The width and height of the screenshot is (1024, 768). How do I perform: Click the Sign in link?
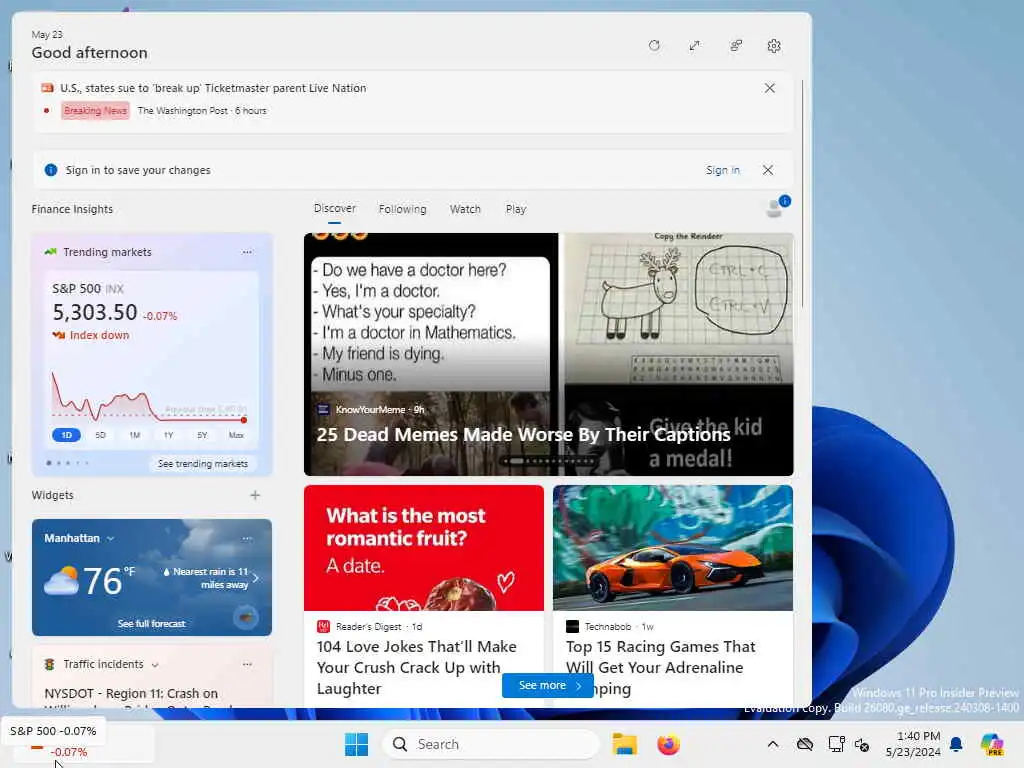pyautogui.click(x=722, y=170)
